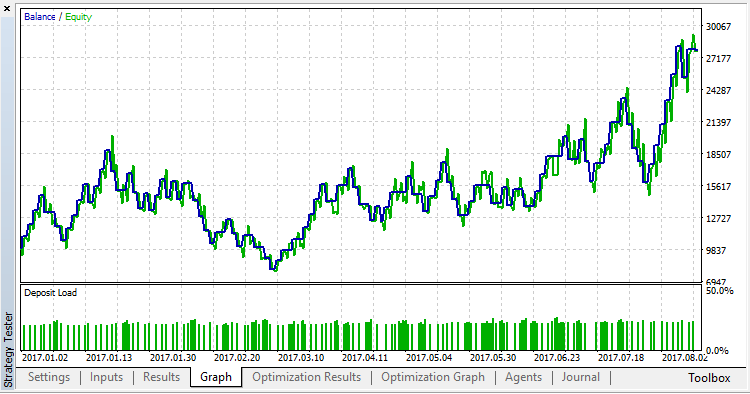Click the 27177 axis value
The image size is (750, 394).
pos(718,58)
